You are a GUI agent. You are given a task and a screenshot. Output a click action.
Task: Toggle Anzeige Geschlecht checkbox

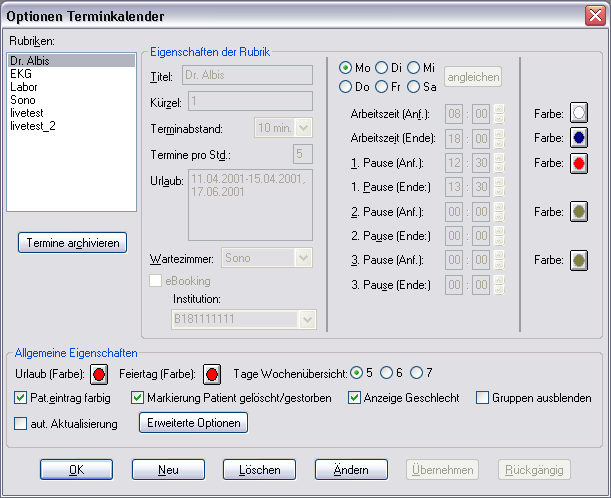354,398
